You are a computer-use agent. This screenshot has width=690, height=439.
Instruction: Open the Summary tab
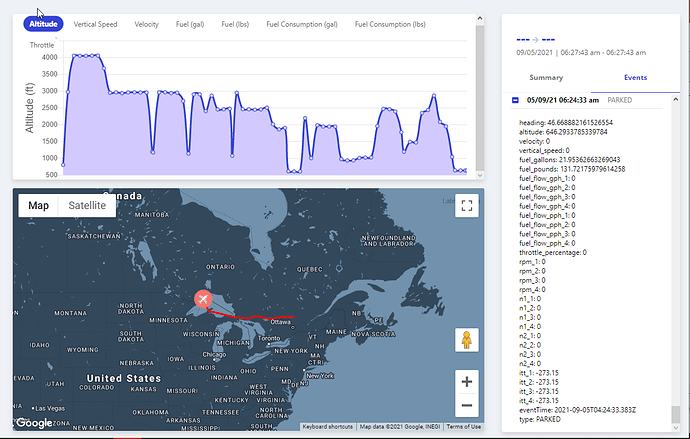(545, 77)
